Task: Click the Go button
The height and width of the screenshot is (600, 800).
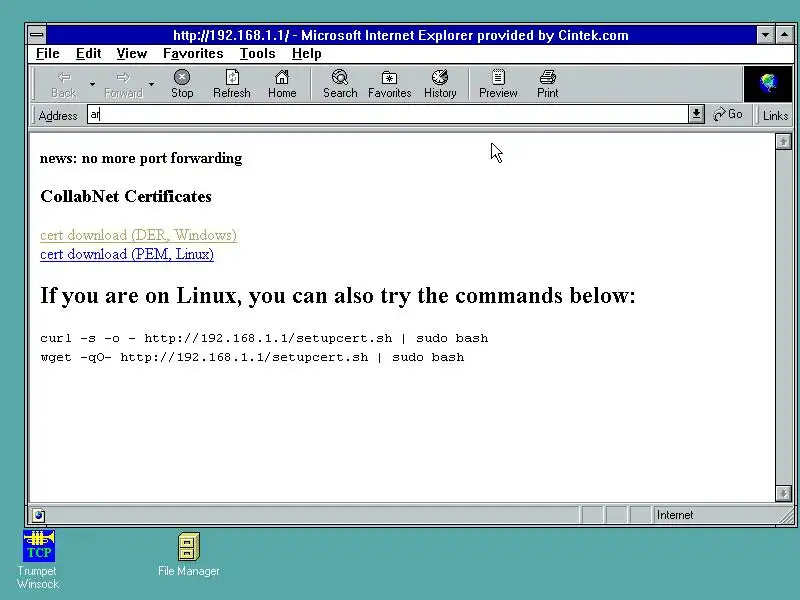Action: tap(728, 114)
